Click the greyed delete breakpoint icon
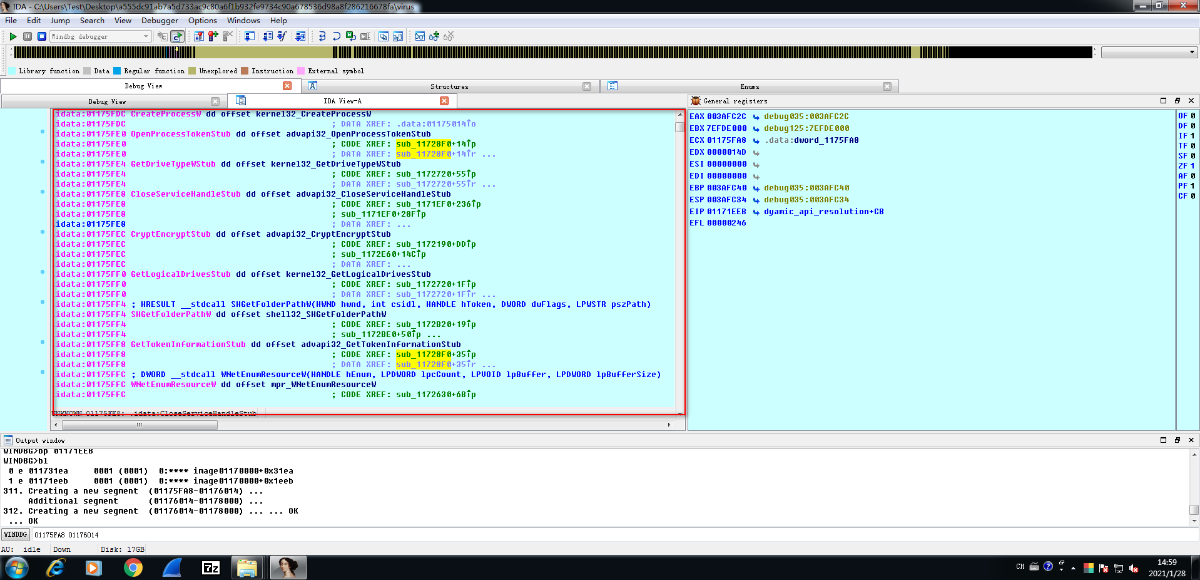This screenshot has width=1200, height=580. (227, 36)
